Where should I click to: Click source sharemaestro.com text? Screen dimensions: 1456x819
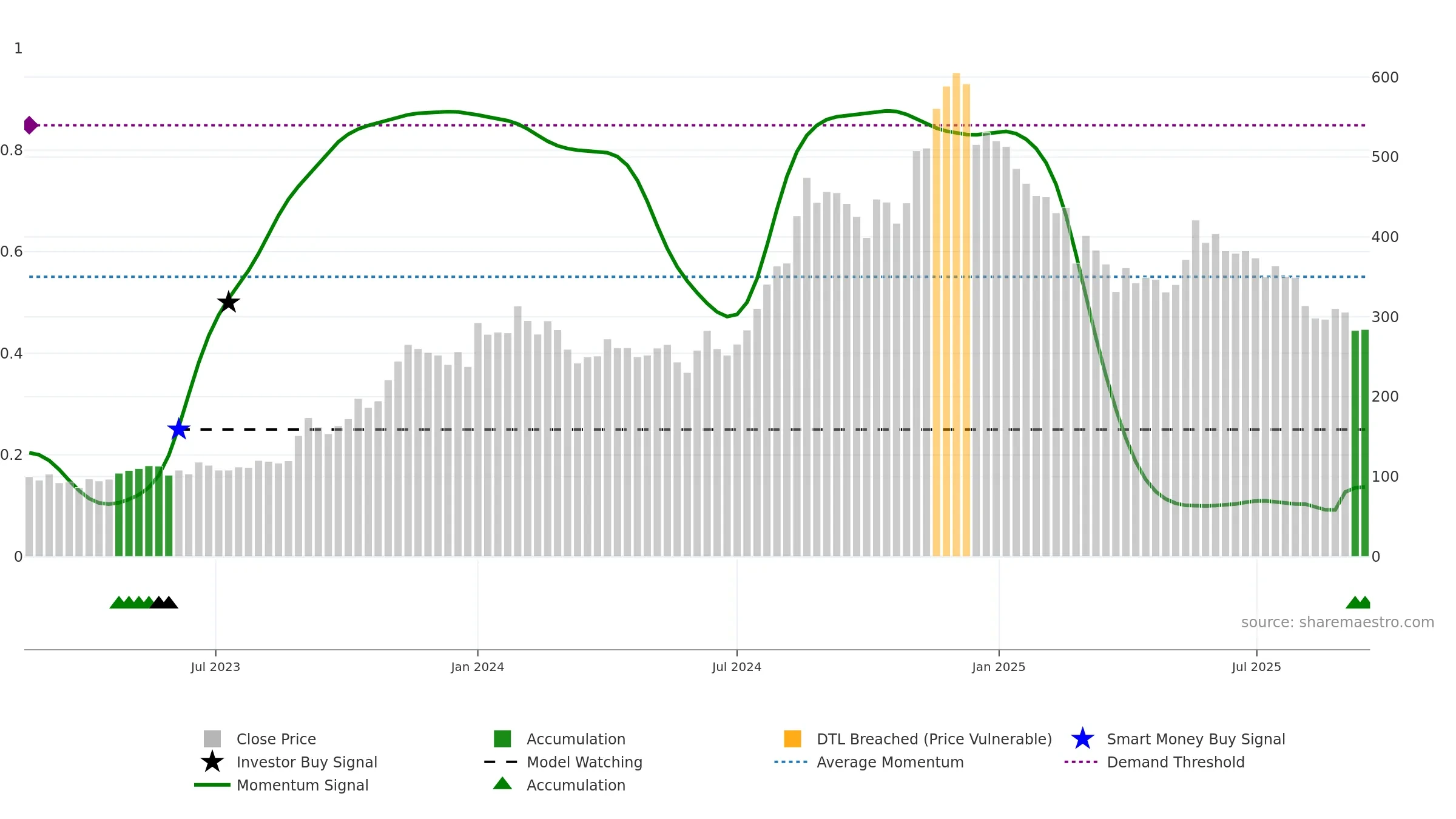(x=1337, y=622)
